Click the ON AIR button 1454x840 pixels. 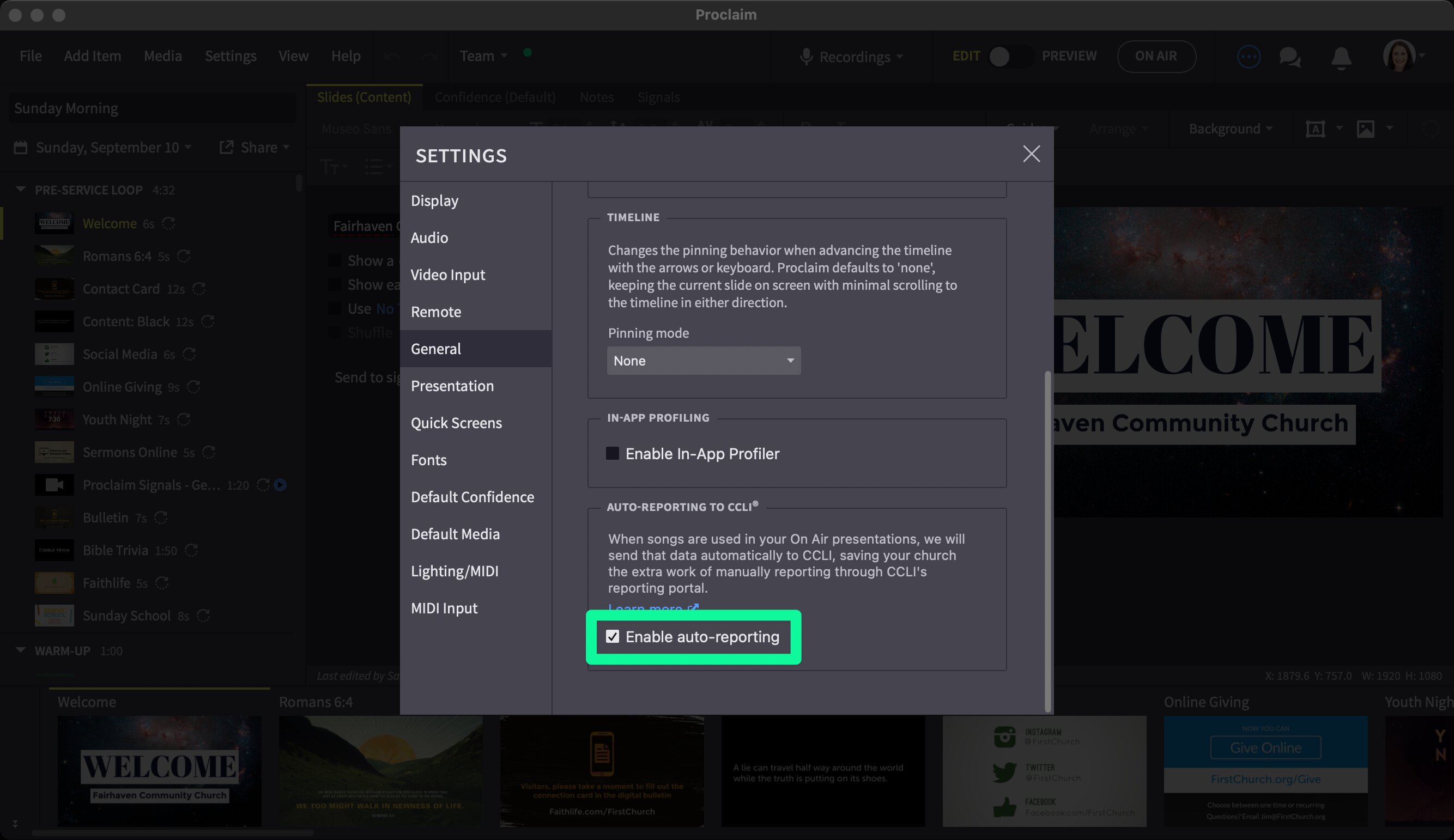[1156, 56]
